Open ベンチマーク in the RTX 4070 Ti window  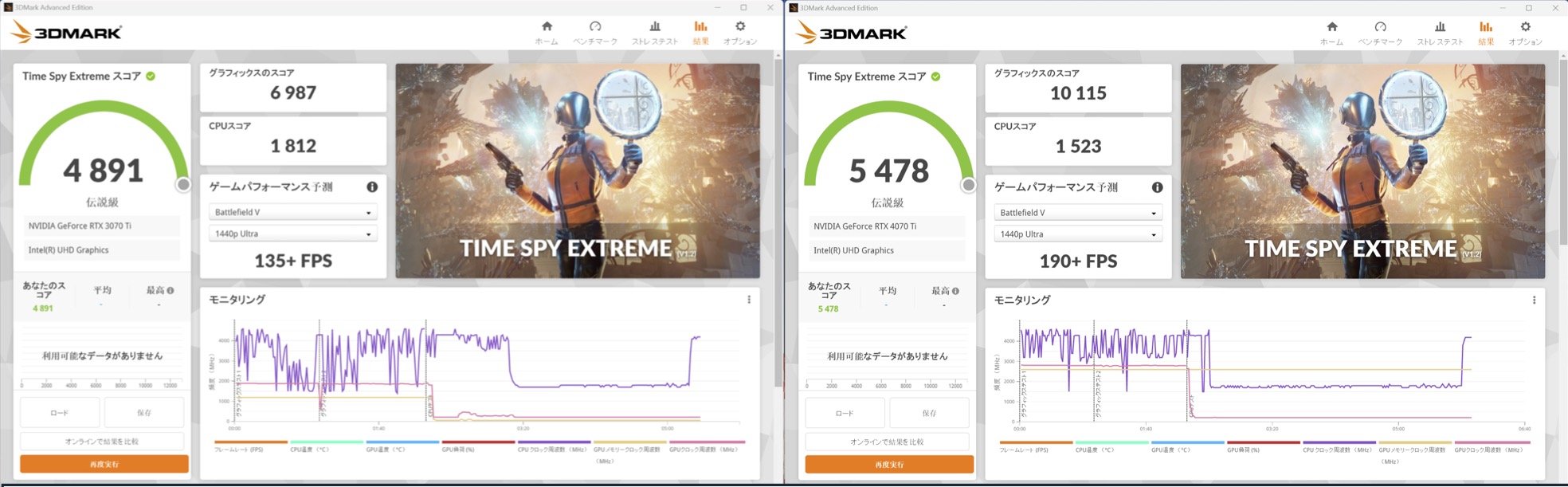[1380, 33]
